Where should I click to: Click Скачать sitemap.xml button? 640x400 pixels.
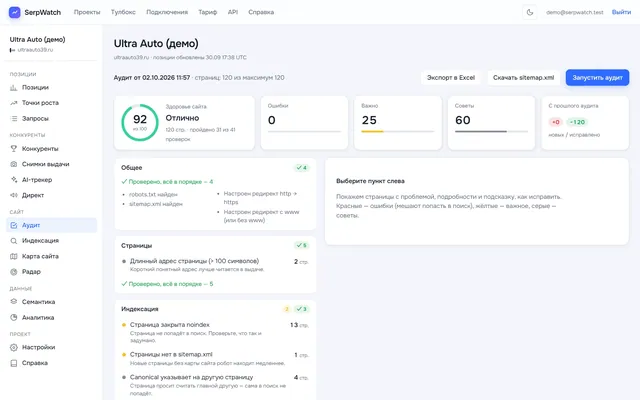click(524, 78)
